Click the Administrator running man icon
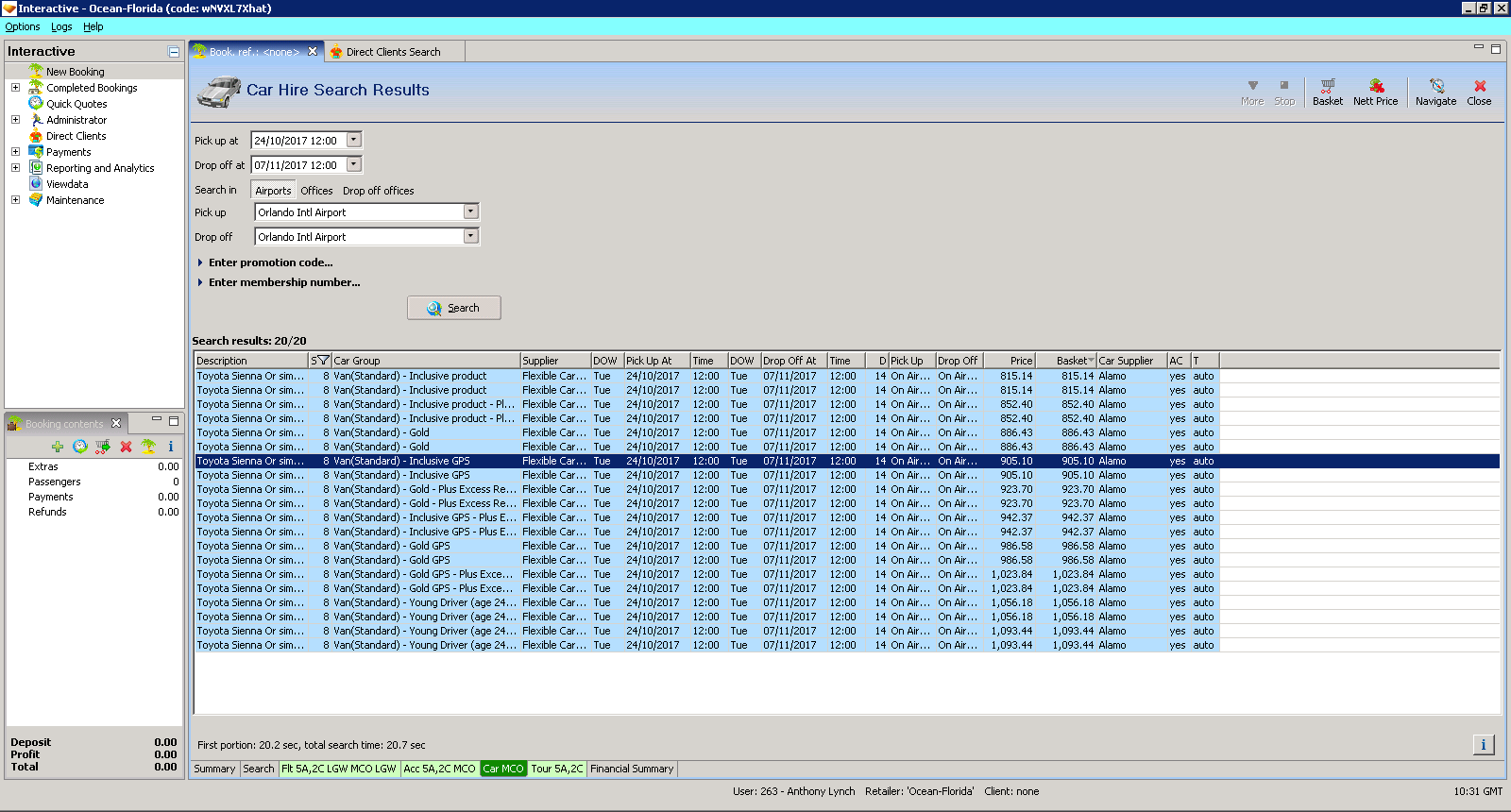 coord(36,119)
